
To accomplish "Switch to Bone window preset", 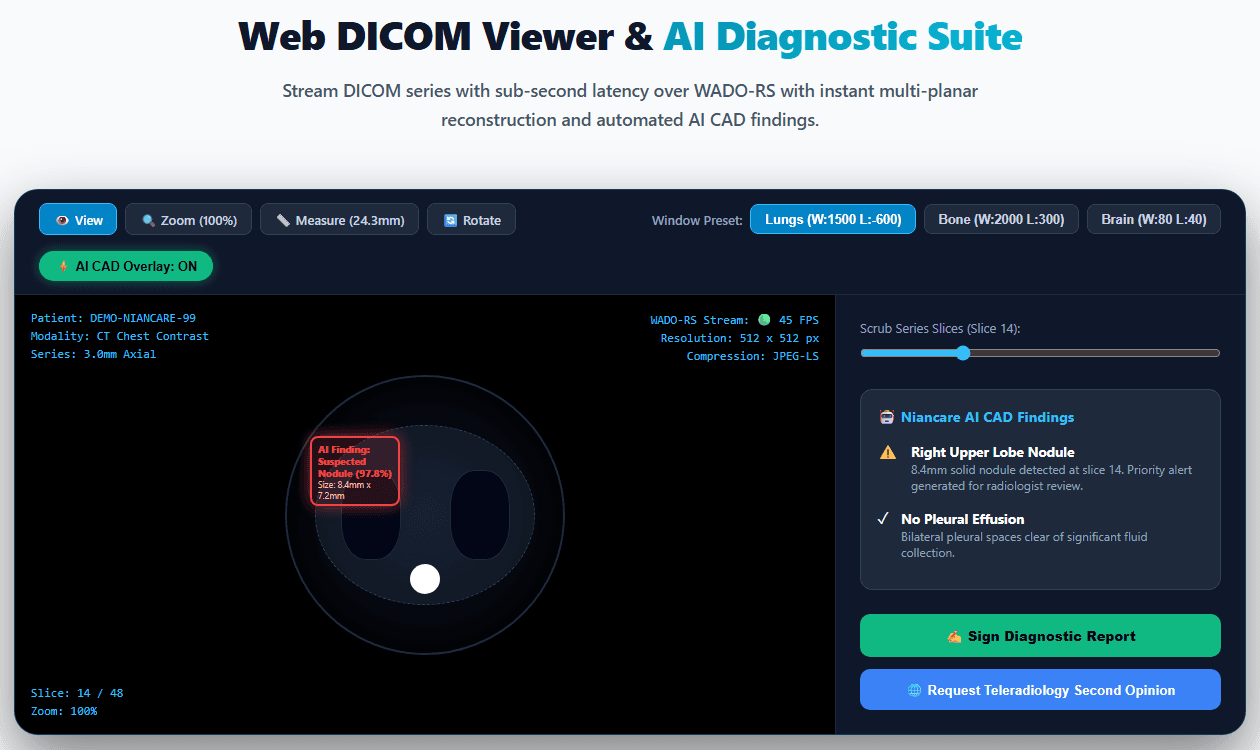I will [1001, 219].
